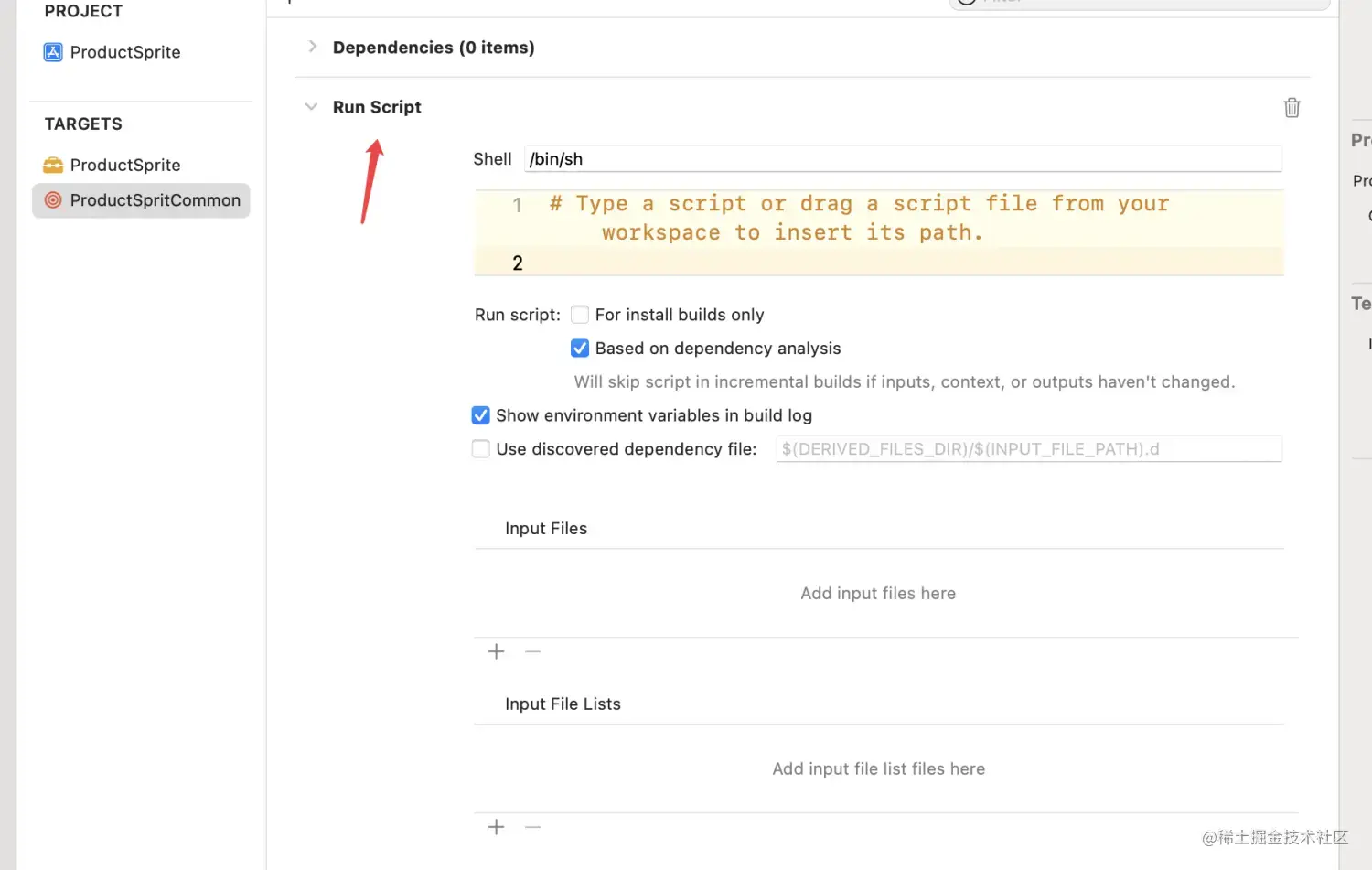Collapse the Run Script section
1372x870 pixels.
pos(311,107)
